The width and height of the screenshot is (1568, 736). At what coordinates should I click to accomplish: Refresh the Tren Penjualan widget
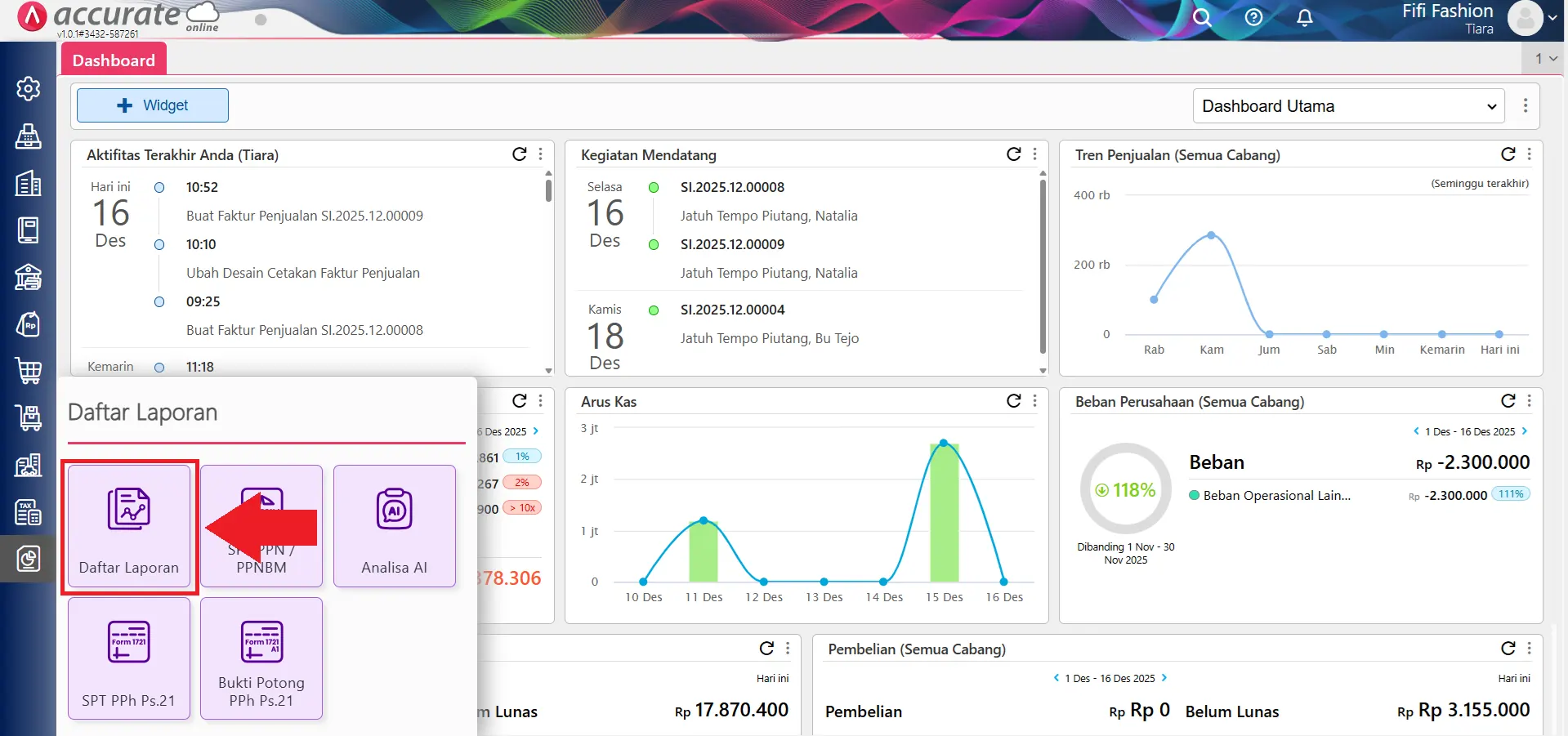pos(1508,154)
